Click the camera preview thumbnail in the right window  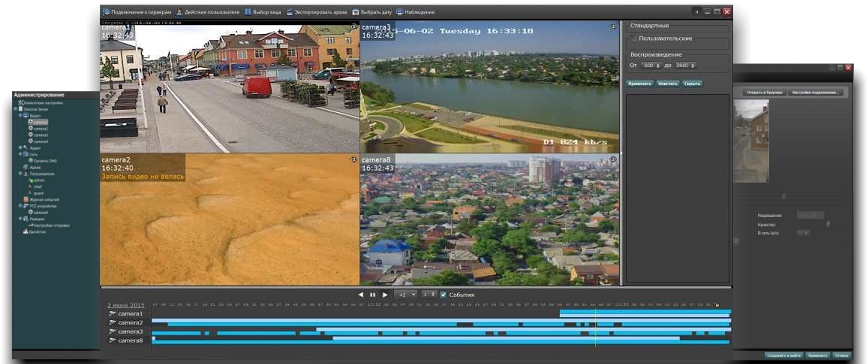click(751, 141)
